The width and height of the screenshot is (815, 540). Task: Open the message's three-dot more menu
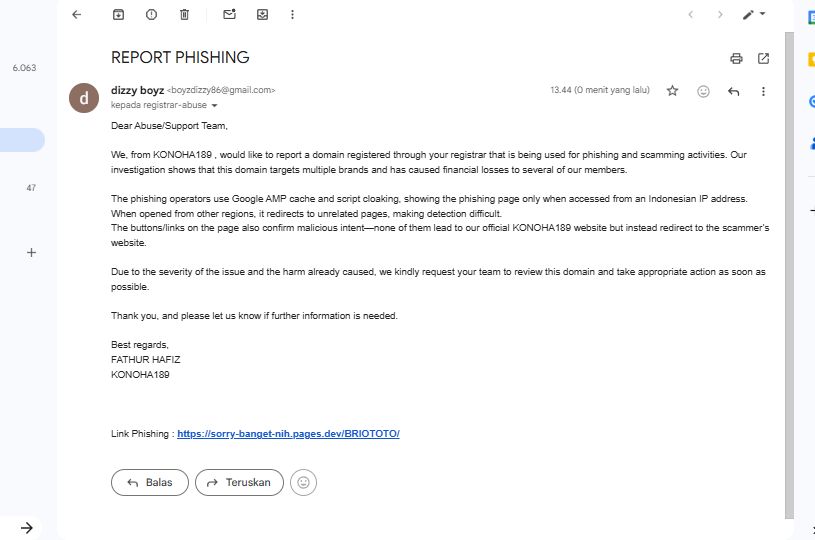[763, 91]
